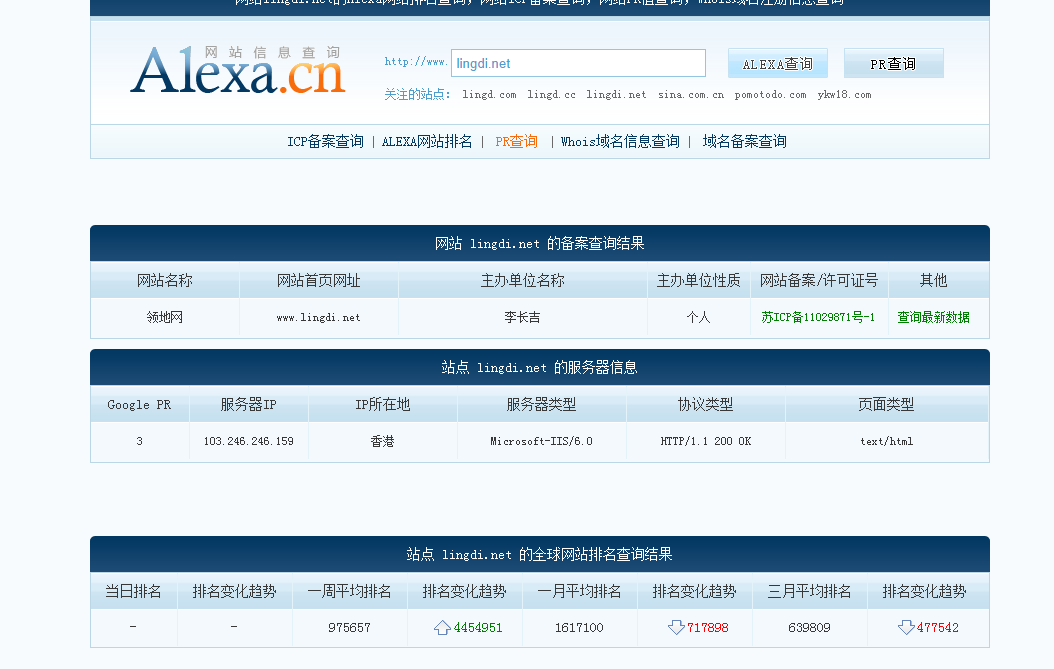Click the 当日排名 column header

pos(133,592)
